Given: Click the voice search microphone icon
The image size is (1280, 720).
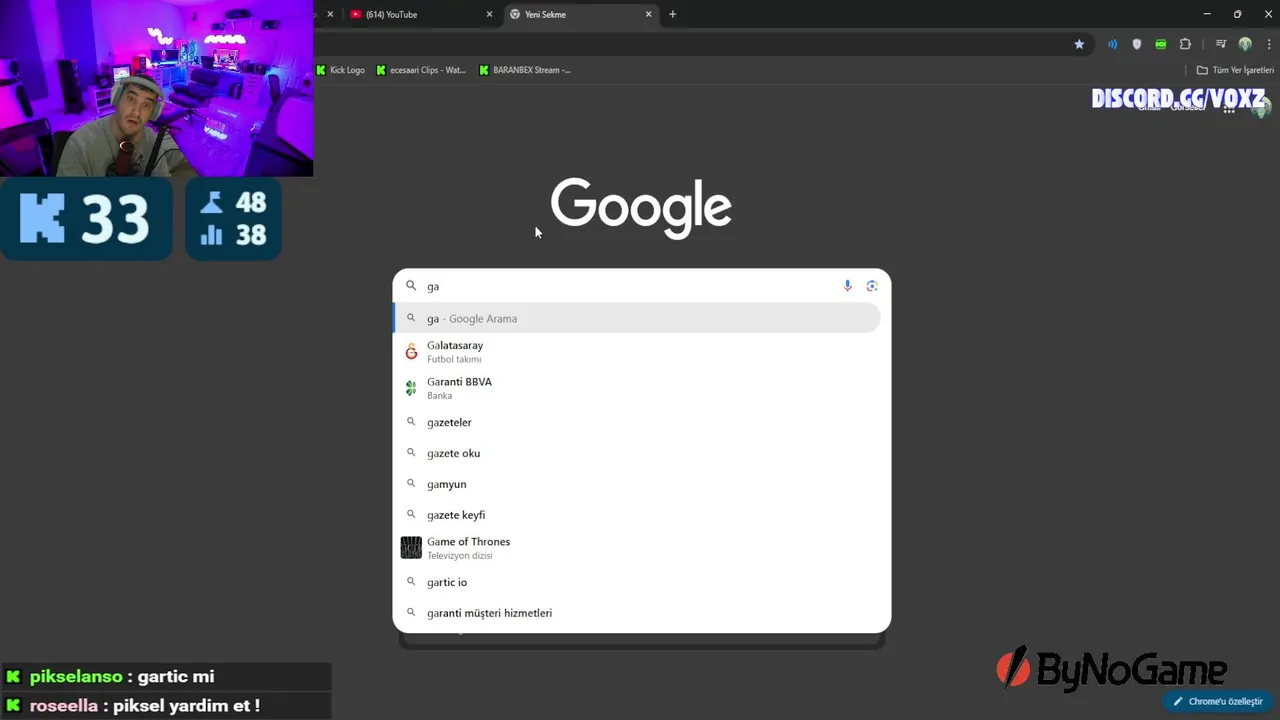Looking at the screenshot, I should pyautogui.click(x=847, y=286).
